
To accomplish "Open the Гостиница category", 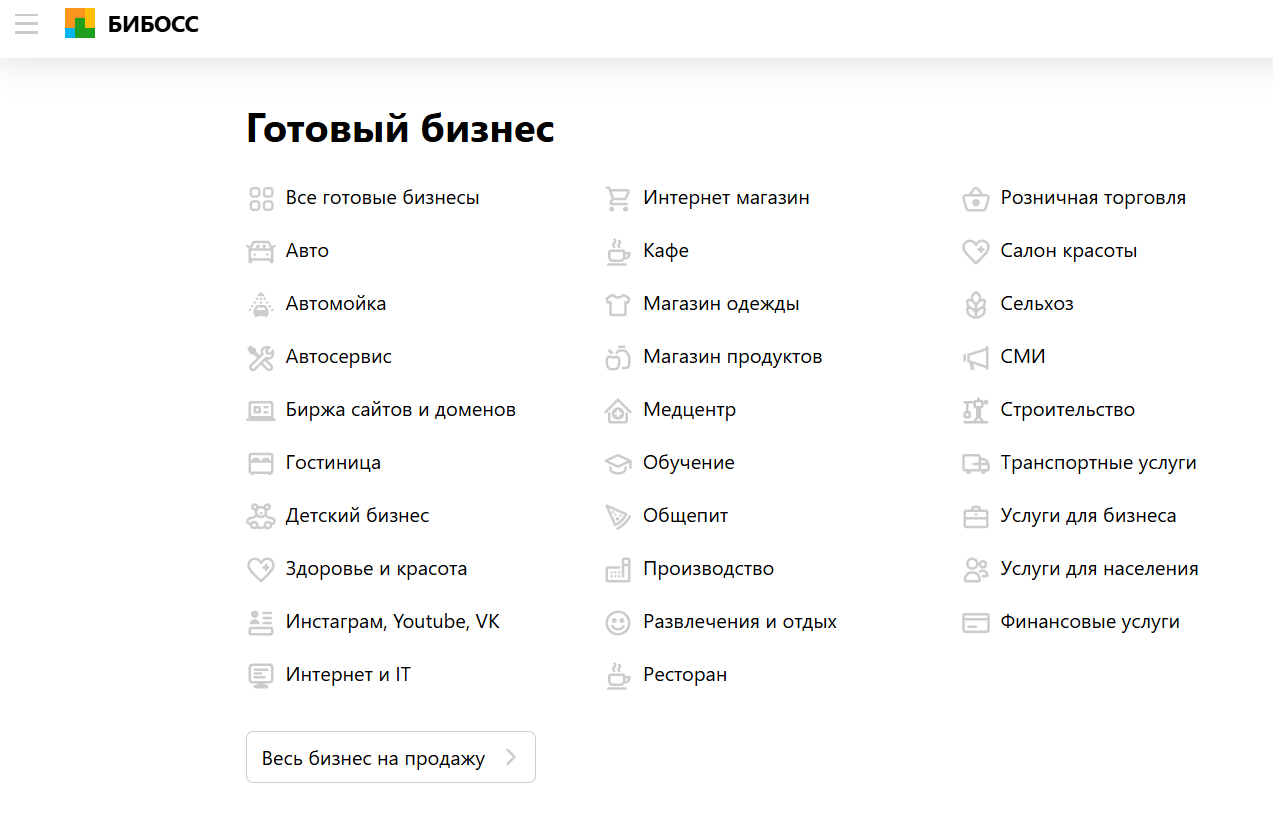I will tap(333, 463).
